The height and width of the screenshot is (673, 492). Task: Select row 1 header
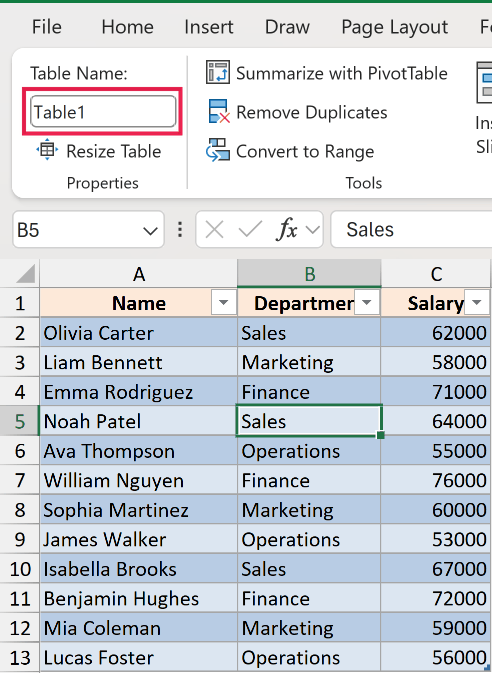(20, 303)
